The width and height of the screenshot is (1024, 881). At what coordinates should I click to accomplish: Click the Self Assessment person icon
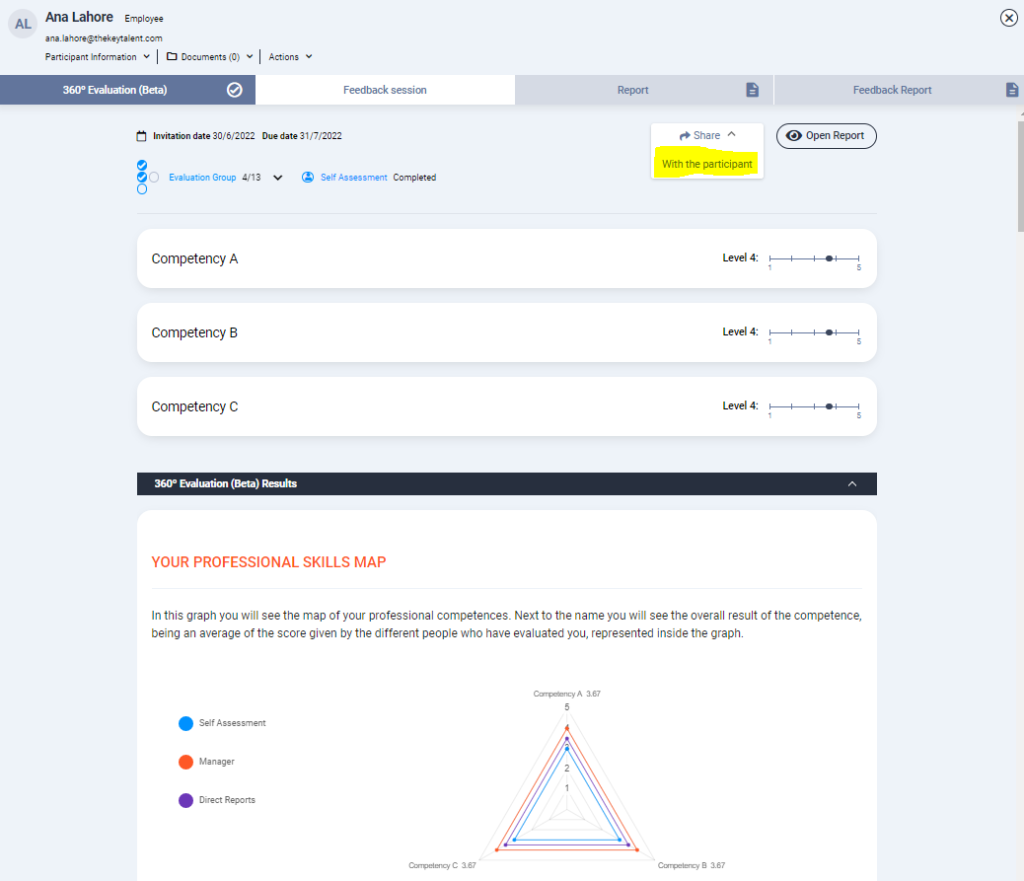click(309, 177)
